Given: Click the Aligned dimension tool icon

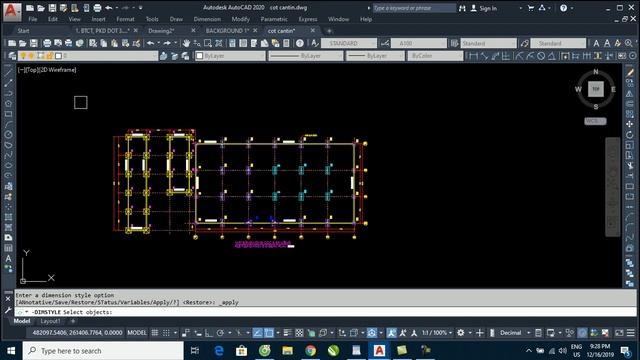Looking at the screenshot, I should [x=484, y=56].
